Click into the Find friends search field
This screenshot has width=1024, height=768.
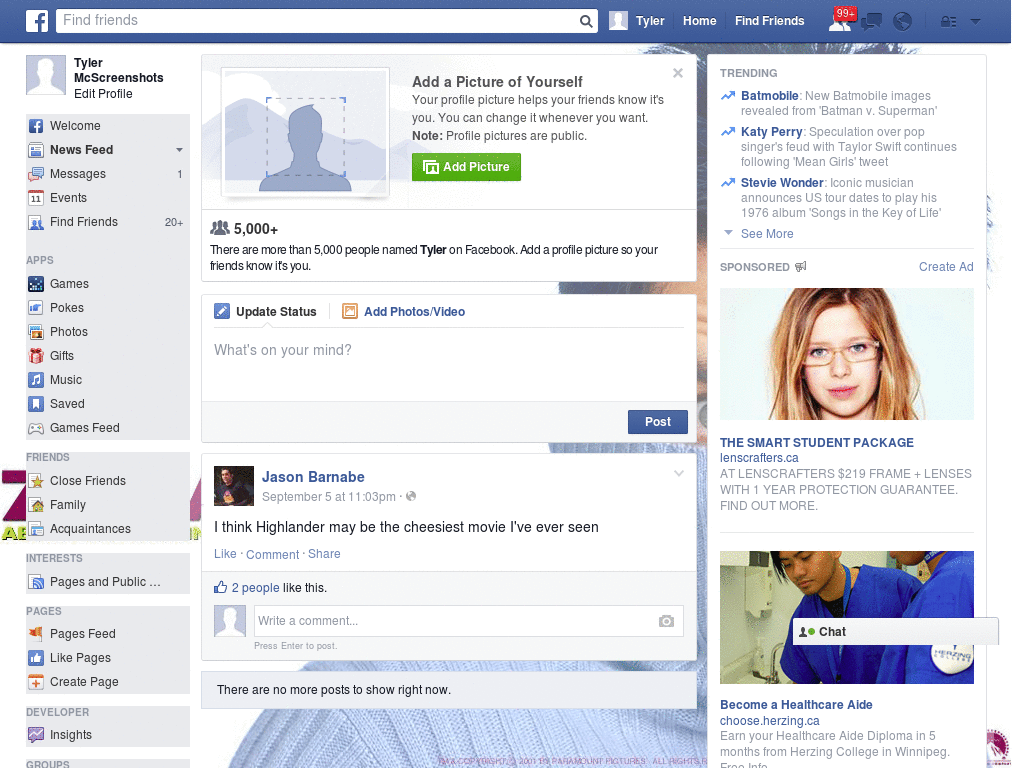317,21
